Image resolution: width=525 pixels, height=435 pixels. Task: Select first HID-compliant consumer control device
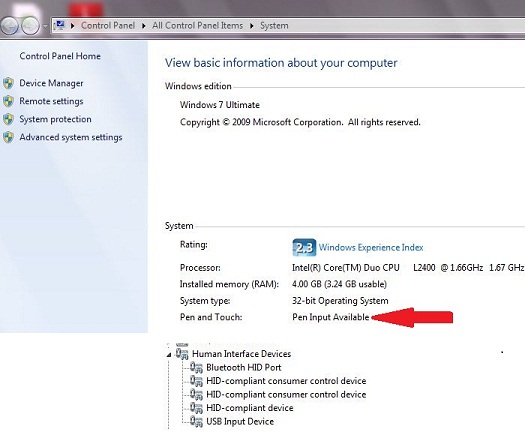286,381
